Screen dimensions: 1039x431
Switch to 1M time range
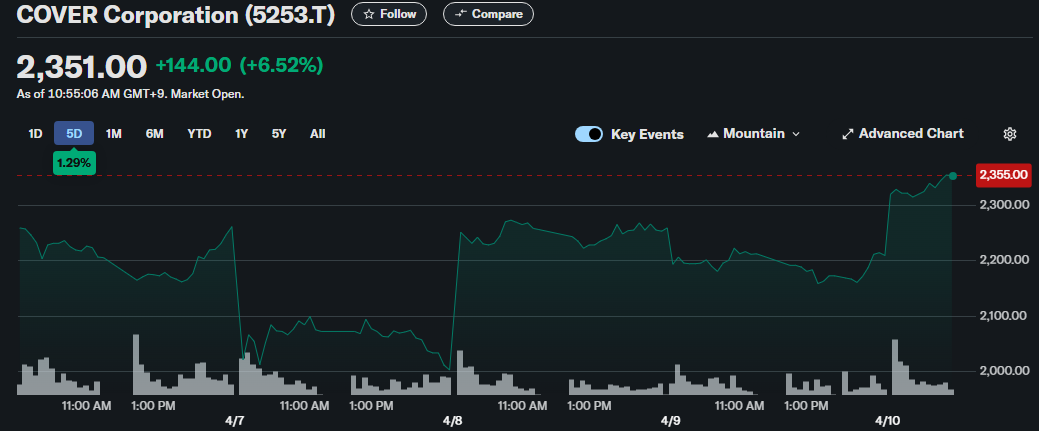[113, 133]
